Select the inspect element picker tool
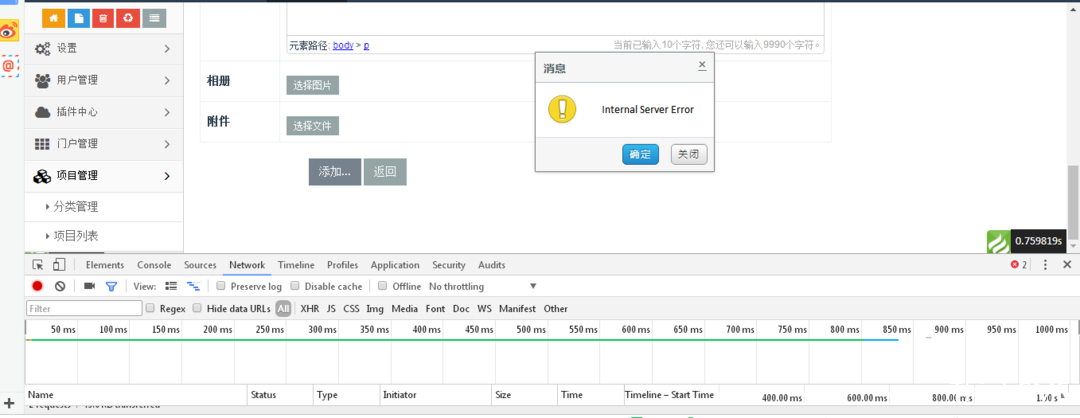 tap(37, 265)
